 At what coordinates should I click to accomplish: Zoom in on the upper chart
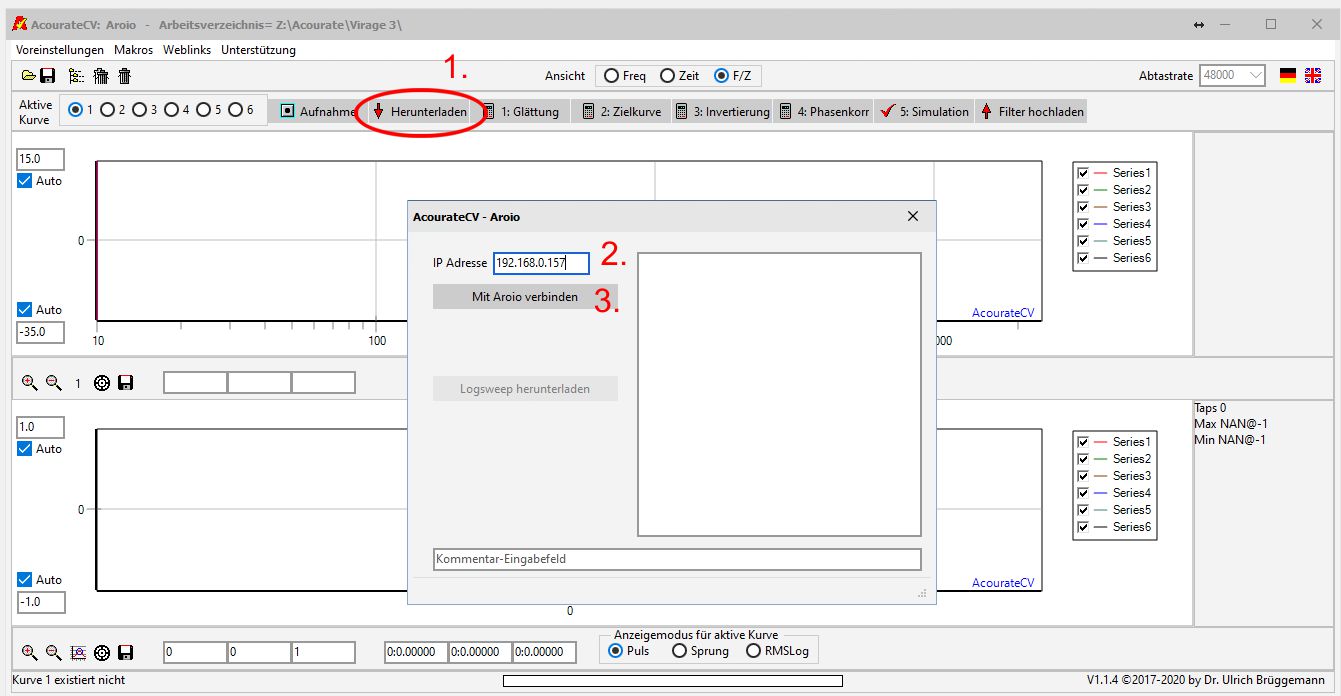(x=29, y=382)
